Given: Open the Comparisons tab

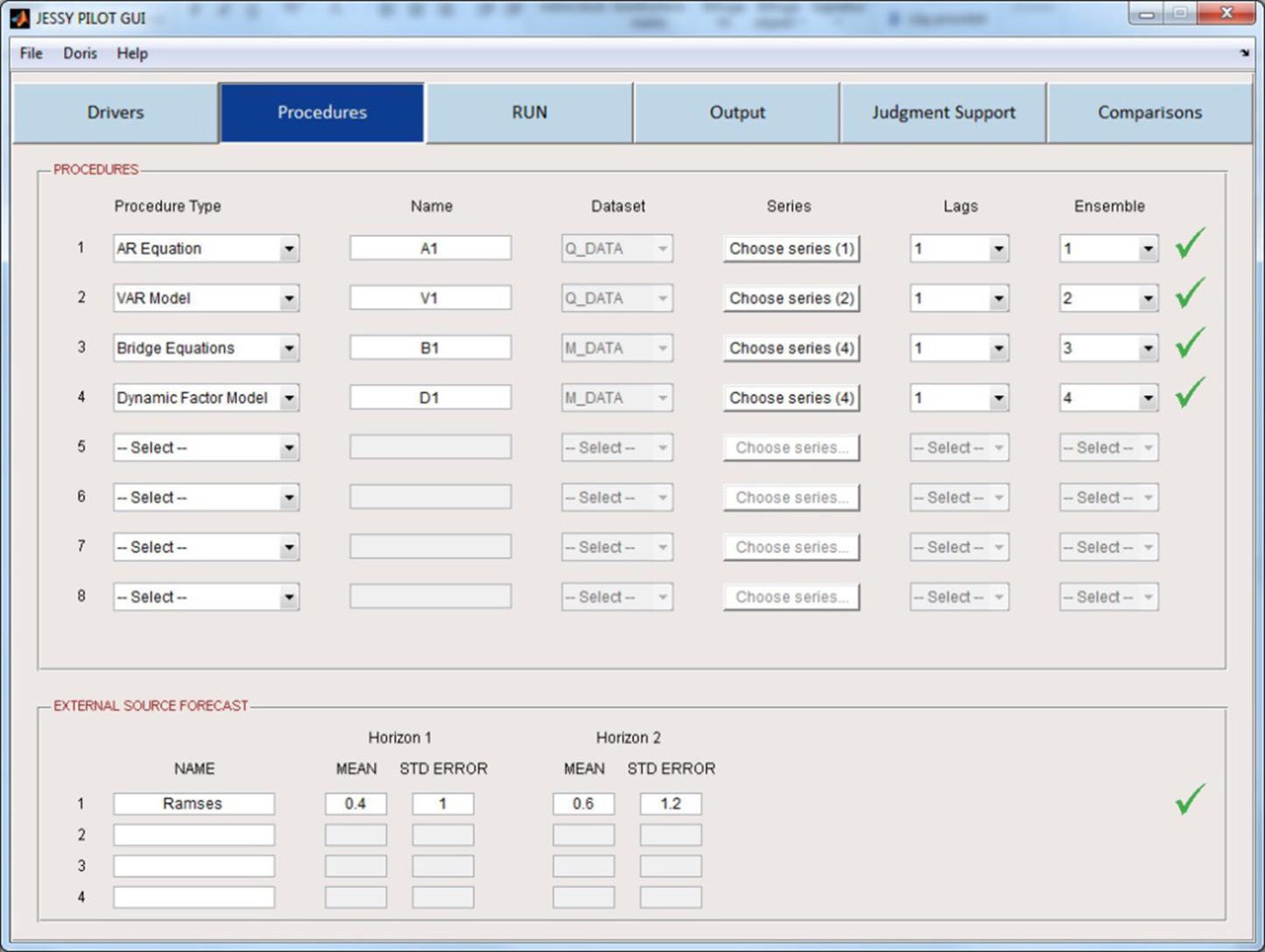Looking at the screenshot, I should 1149,113.
